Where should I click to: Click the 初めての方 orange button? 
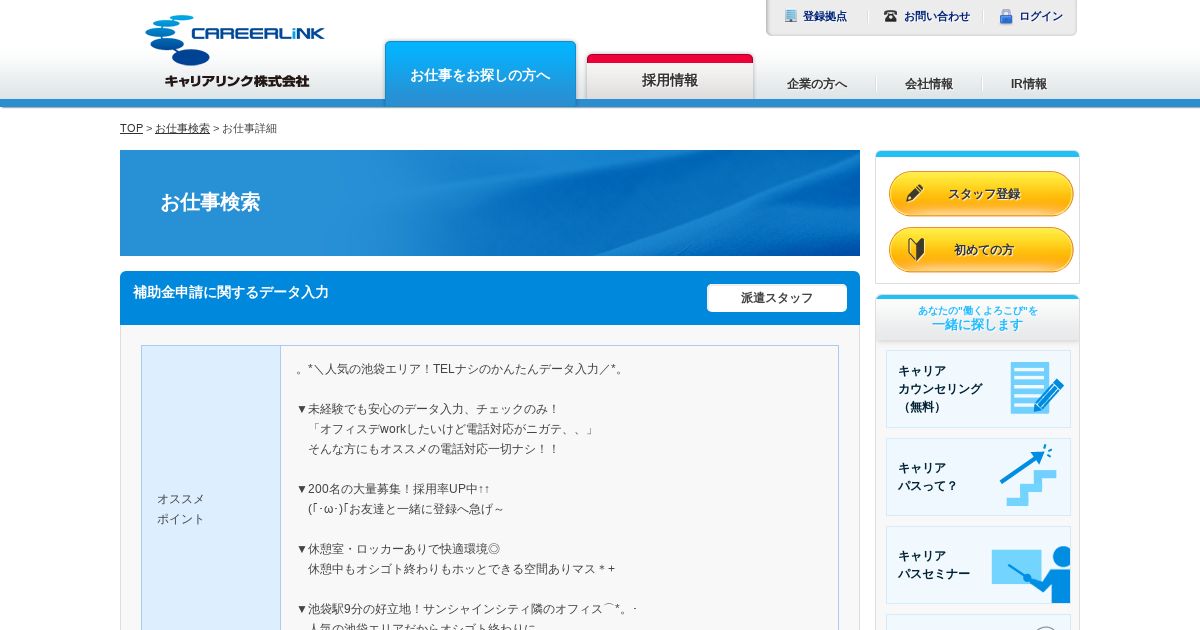[x=981, y=249]
